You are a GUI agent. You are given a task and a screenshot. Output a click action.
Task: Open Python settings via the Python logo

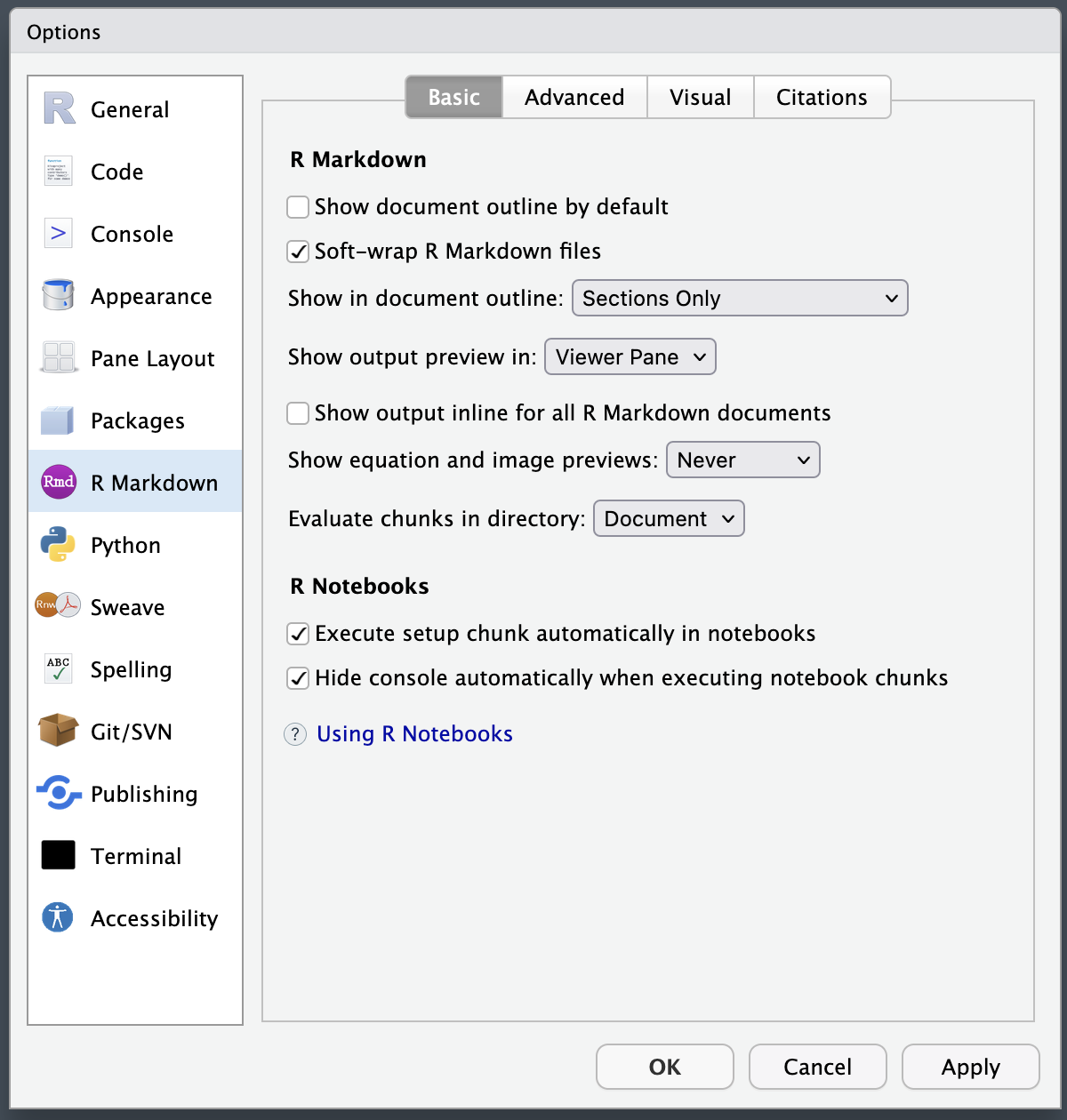(x=59, y=545)
